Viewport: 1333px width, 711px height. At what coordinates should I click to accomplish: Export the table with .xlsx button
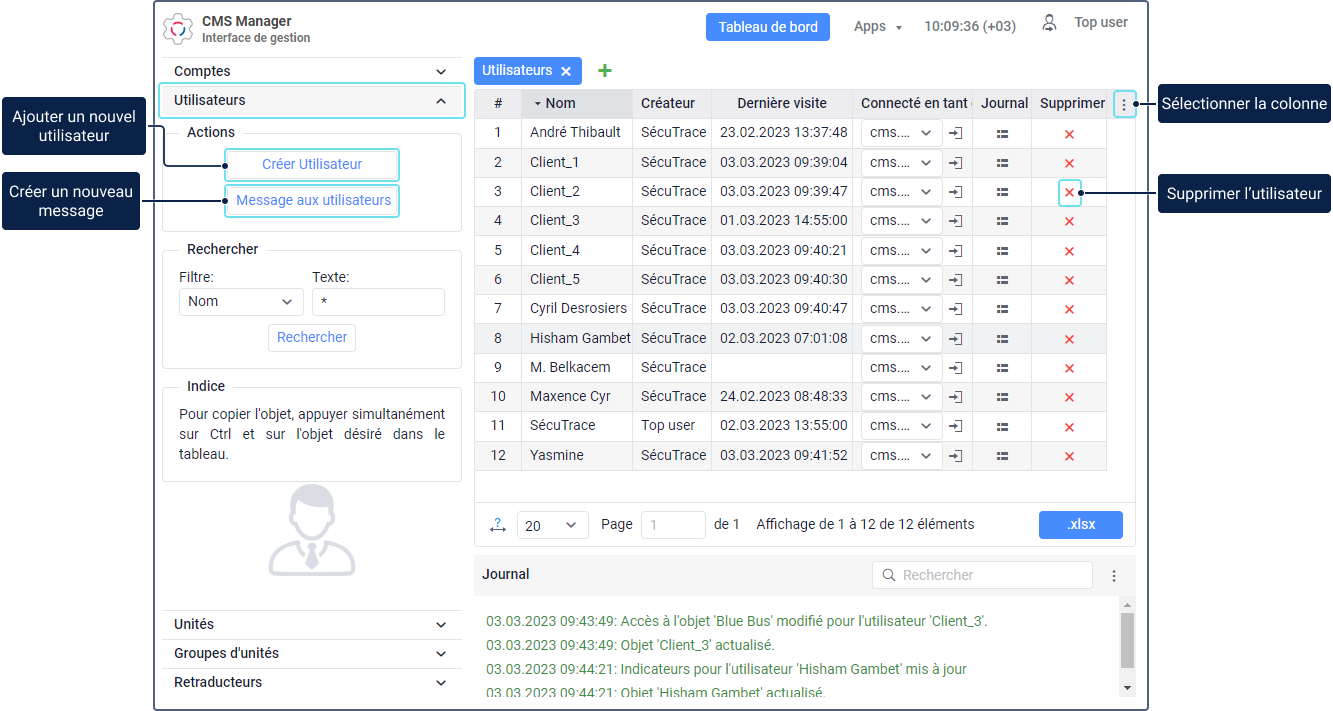(x=1080, y=525)
